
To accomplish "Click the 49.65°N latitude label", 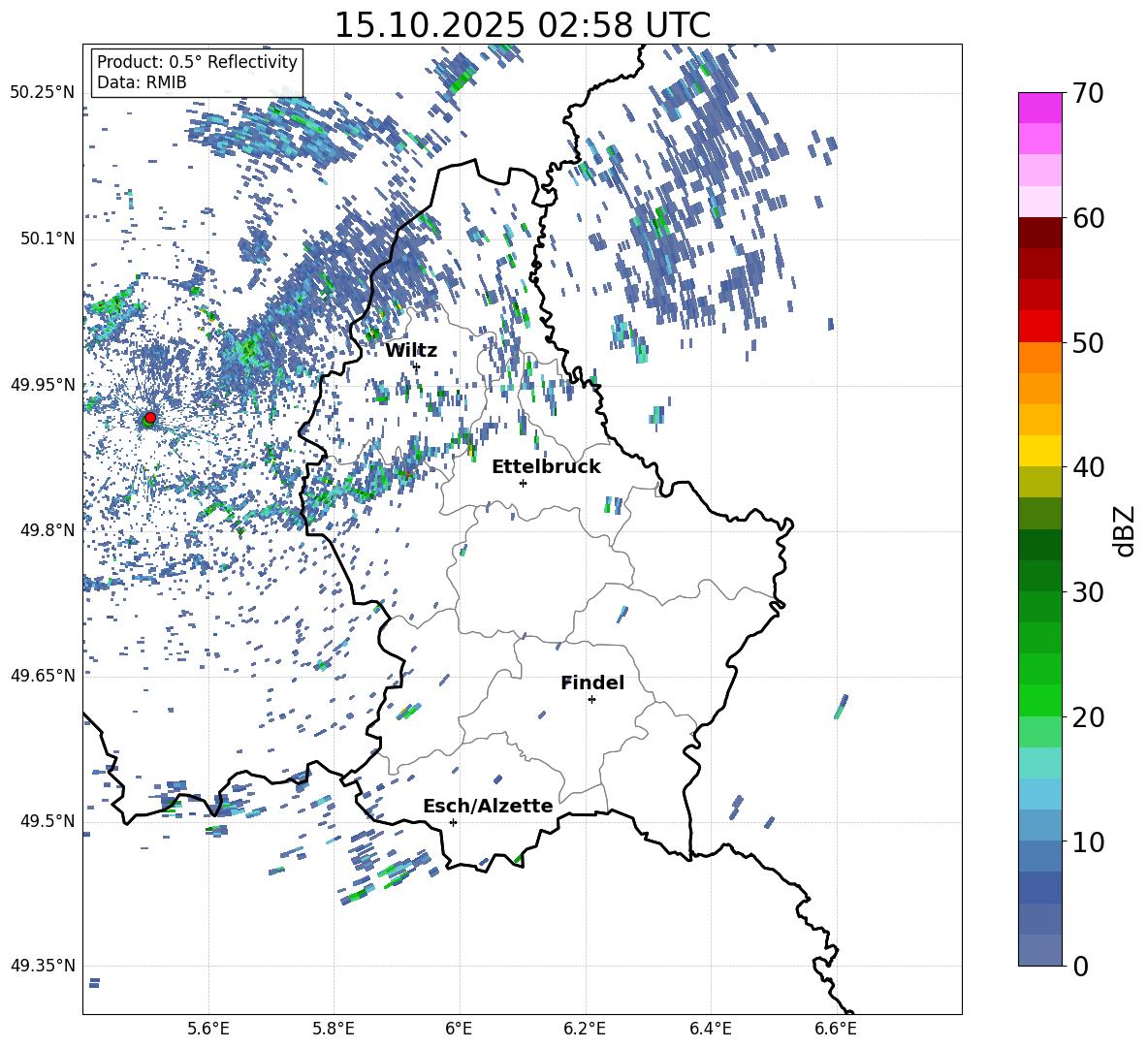I will (x=43, y=675).
